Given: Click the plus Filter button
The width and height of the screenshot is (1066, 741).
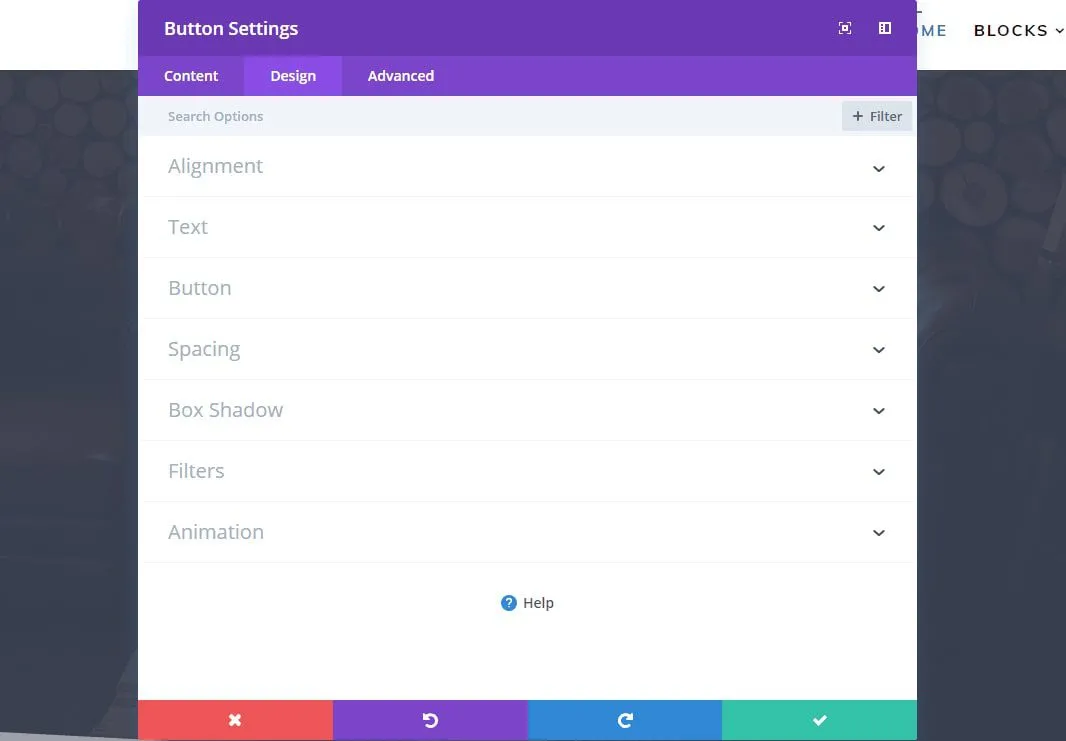Looking at the screenshot, I should (877, 116).
